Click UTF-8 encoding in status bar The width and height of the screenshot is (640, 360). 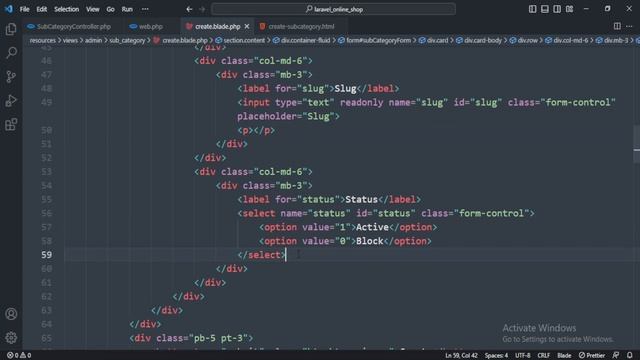(x=522, y=355)
